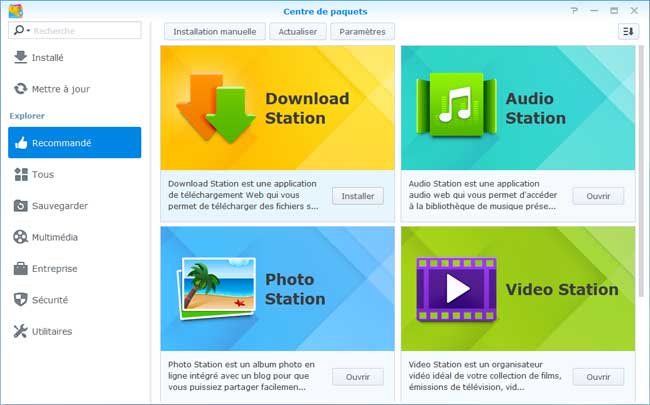Click the Sauvegarder backup icon
Image resolution: width=650 pixels, height=405 pixels.
[x=20, y=206]
